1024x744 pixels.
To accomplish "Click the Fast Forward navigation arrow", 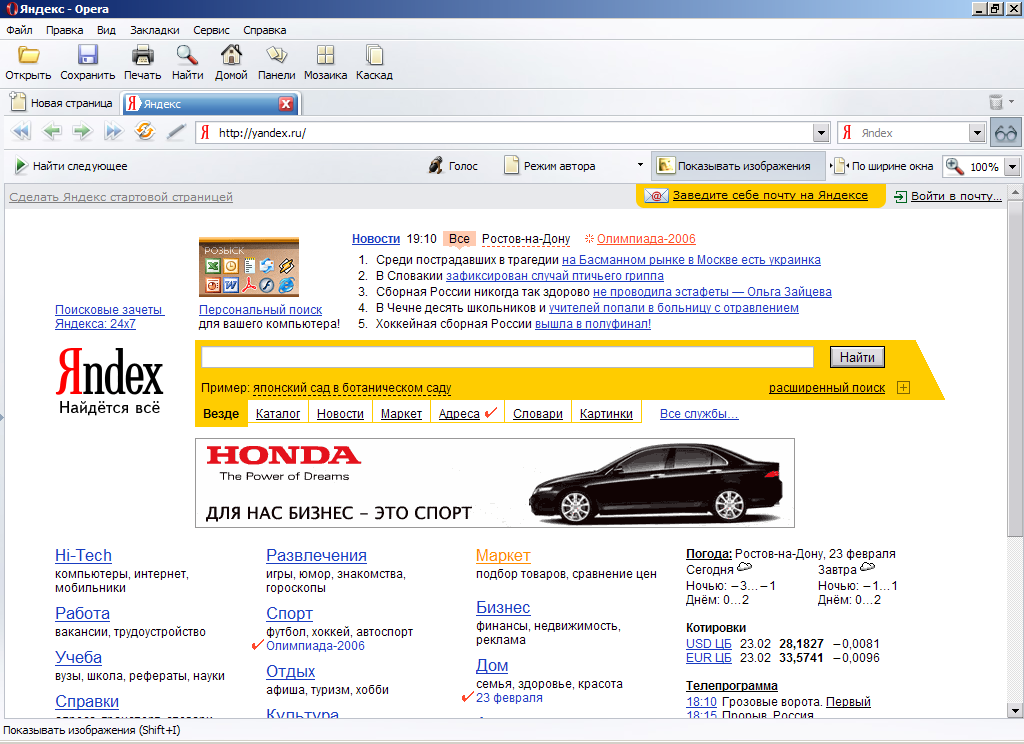I will (114, 132).
